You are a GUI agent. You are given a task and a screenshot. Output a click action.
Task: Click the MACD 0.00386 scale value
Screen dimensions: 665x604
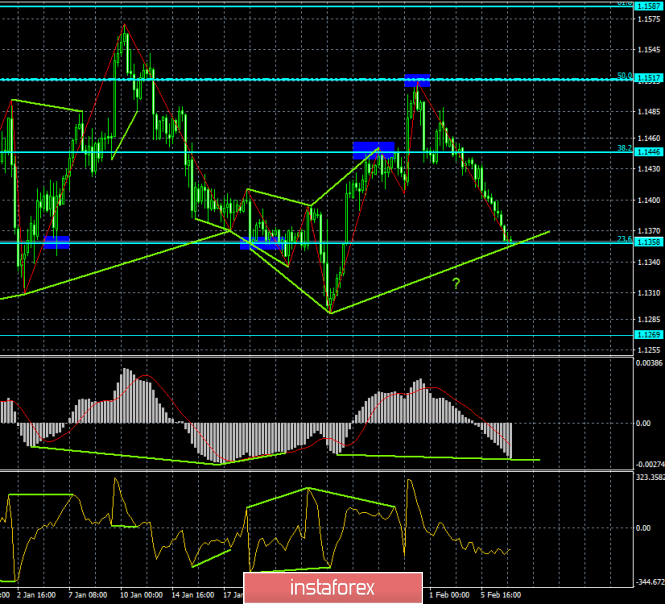pyautogui.click(x=649, y=363)
